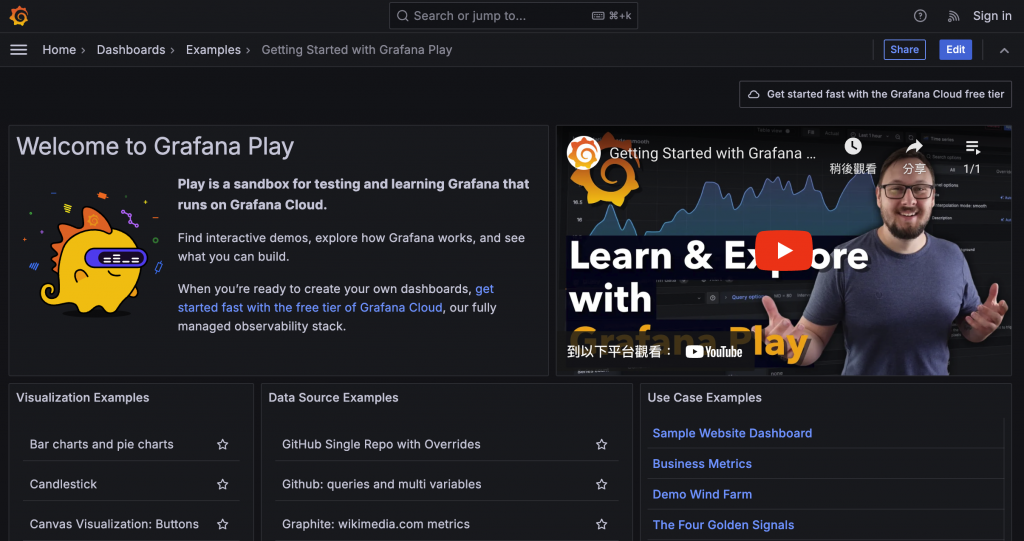Open the Candlestick dashboard entry
Screen dimensions: 1024x541
pos(63,484)
